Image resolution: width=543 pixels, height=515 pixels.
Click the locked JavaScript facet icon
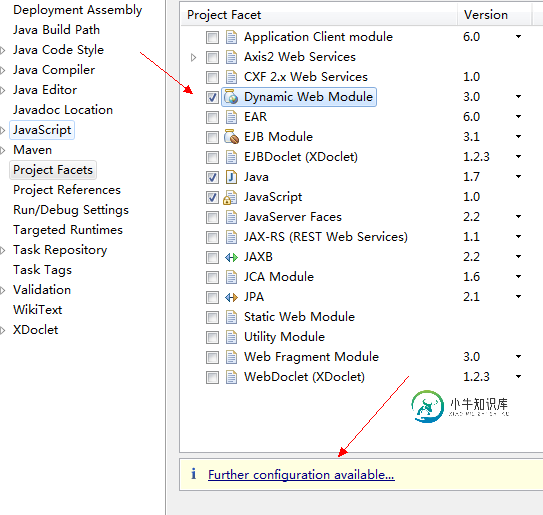230,197
